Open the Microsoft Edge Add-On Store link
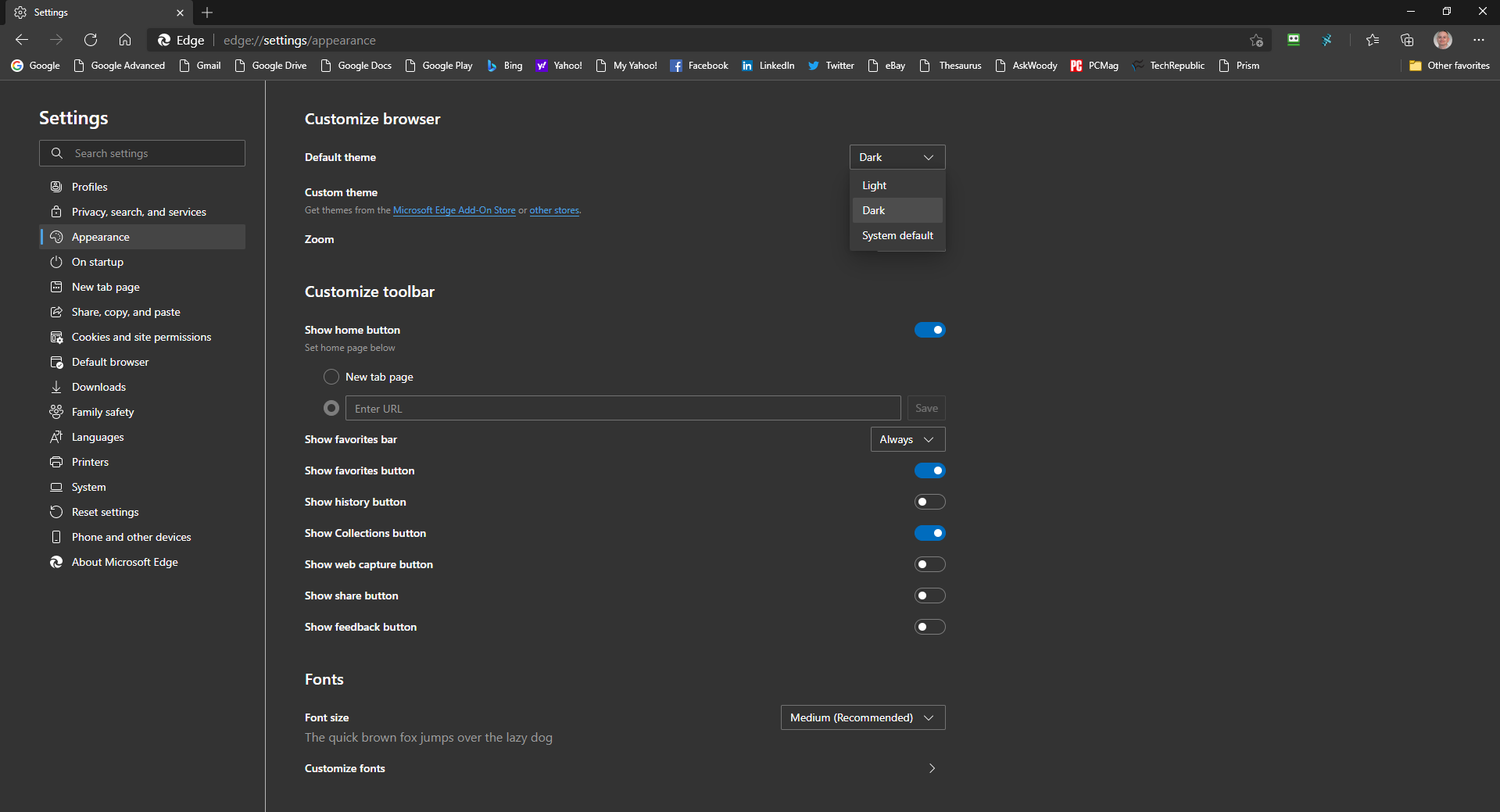 click(454, 210)
